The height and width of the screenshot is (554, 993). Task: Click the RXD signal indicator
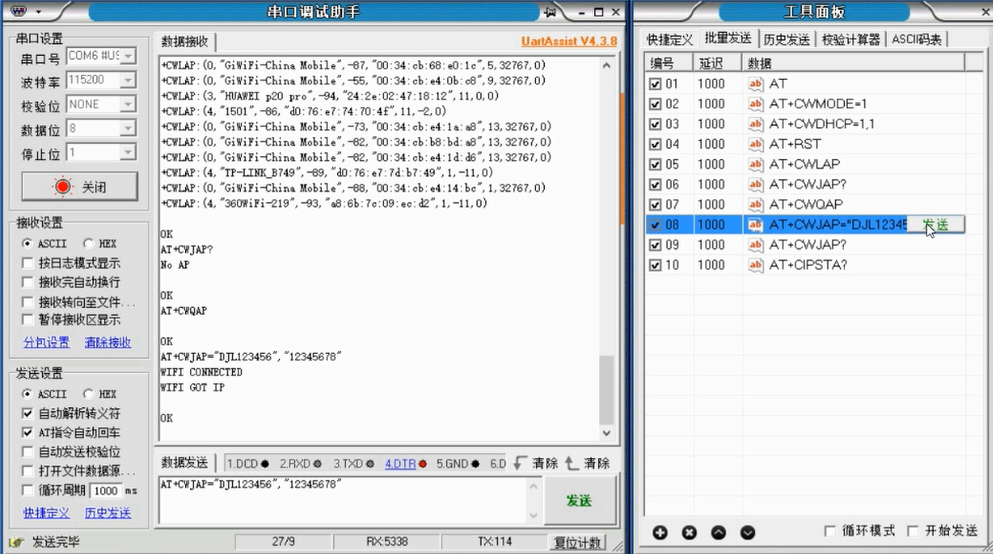[x=301, y=463]
